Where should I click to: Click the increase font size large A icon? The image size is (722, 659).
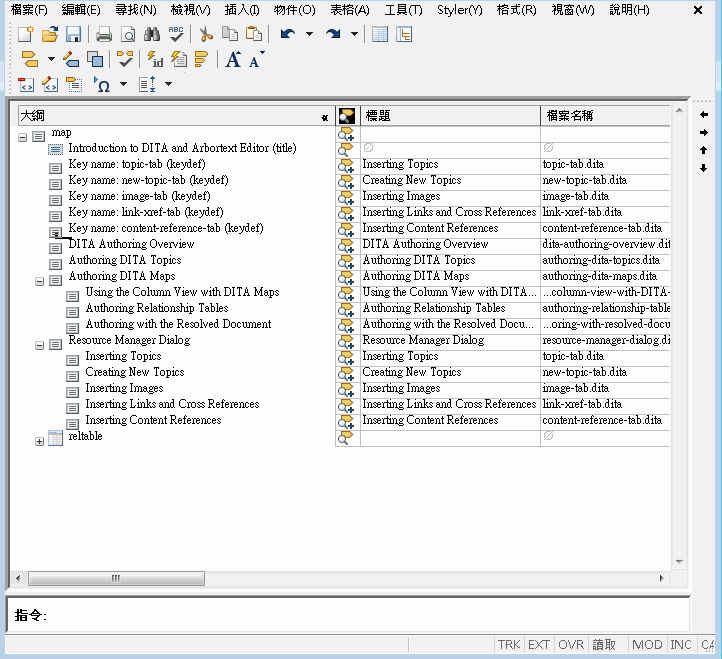tap(233, 59)
